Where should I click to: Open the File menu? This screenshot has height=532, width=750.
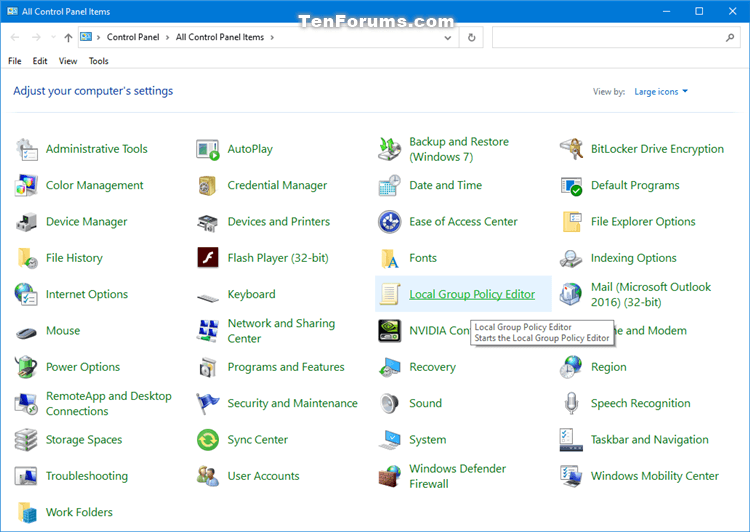[x=15, y=61]
